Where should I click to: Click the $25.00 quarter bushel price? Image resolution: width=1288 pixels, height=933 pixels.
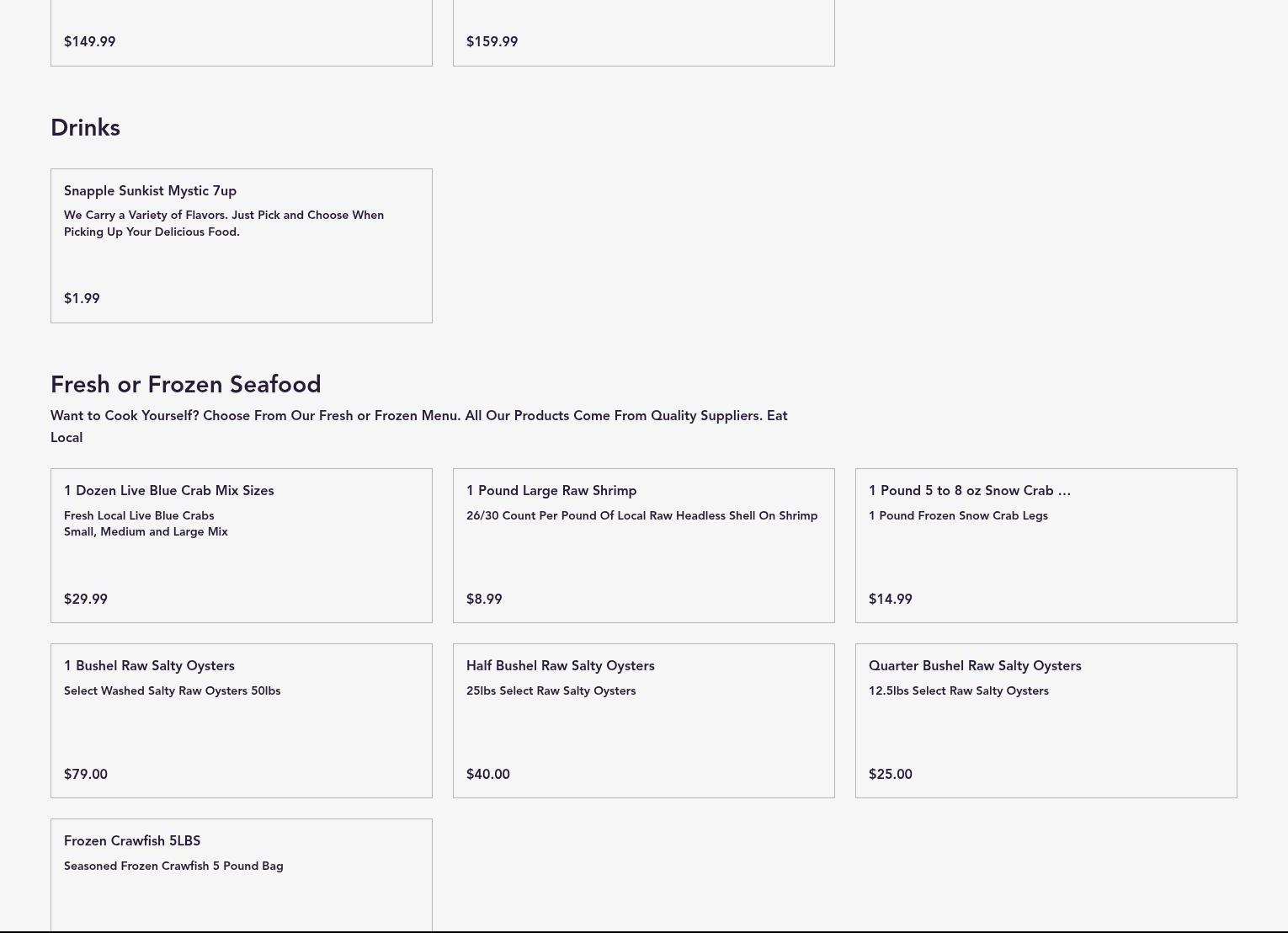point(891,775)
